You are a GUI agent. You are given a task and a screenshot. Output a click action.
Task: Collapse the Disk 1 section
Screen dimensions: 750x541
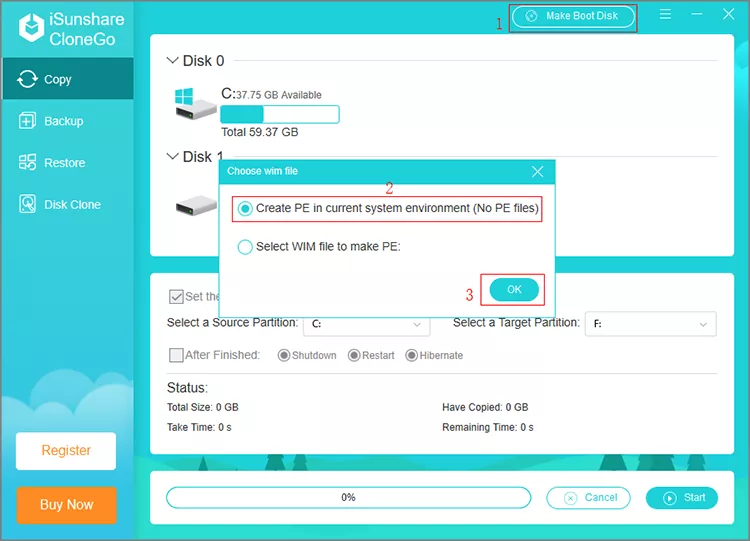coord(172,156)
